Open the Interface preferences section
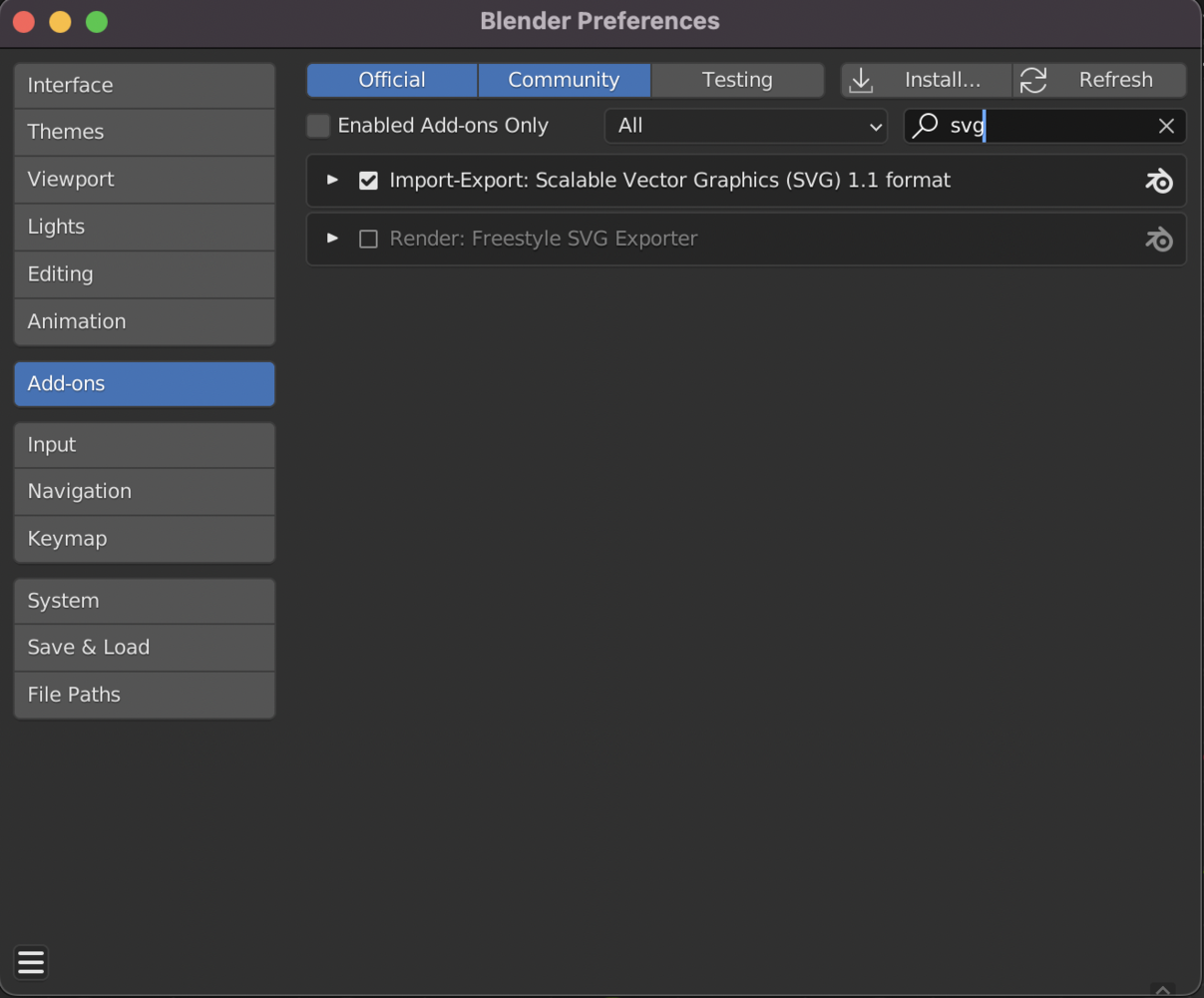 [145, 86]
